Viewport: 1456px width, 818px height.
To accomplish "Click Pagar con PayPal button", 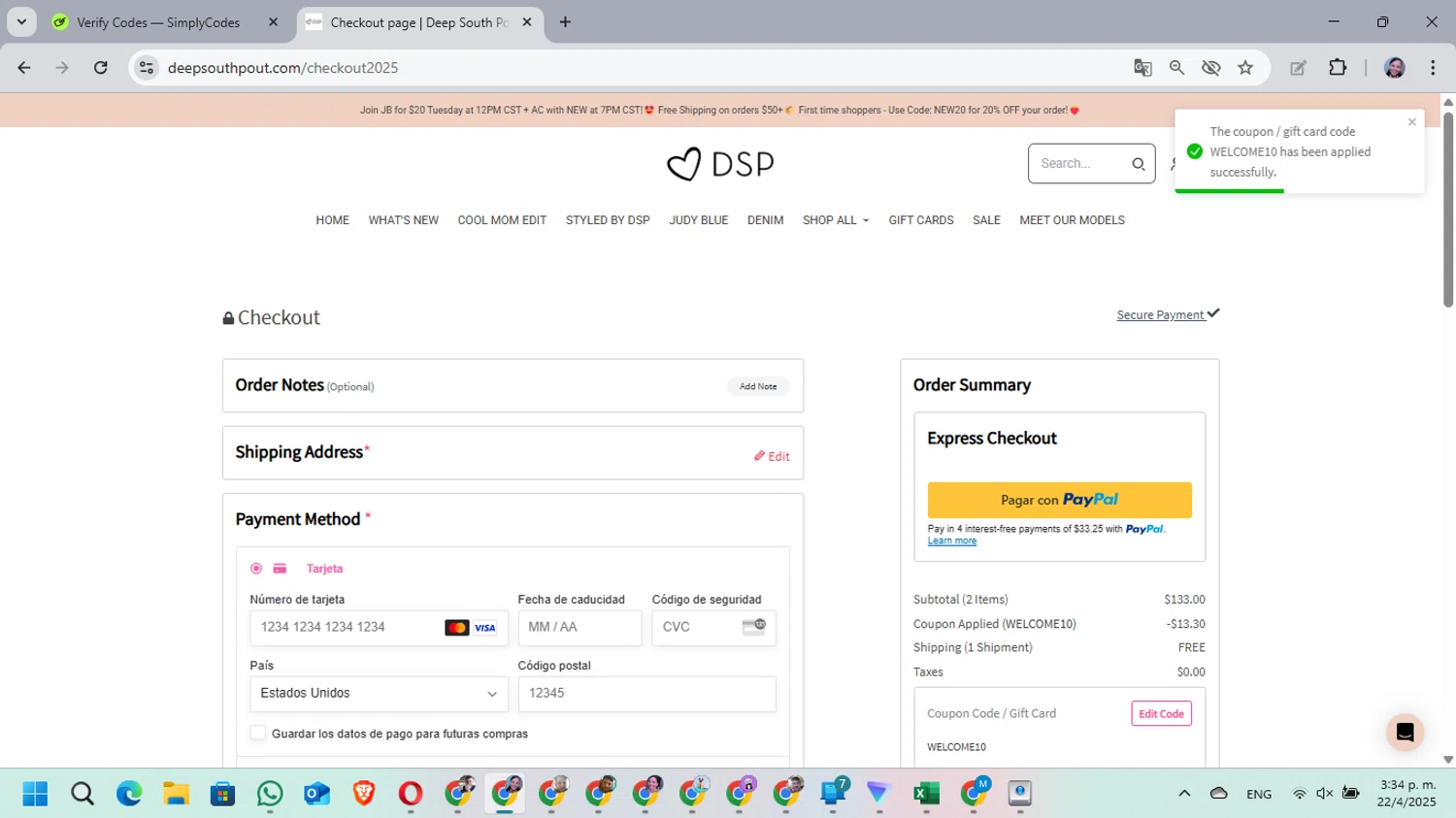I will click(x=1059, y=500).
